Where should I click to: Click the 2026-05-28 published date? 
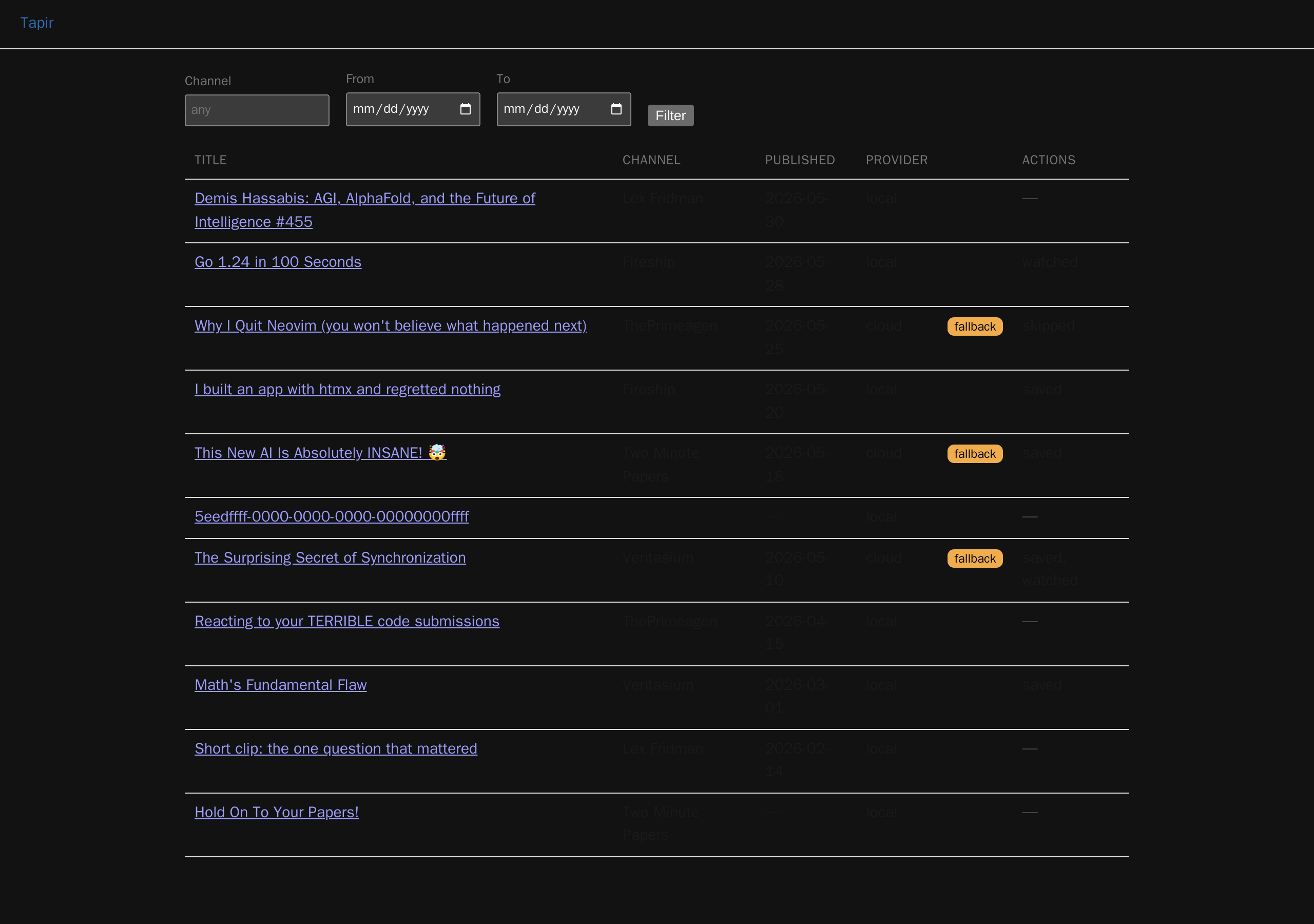[796, 274]
